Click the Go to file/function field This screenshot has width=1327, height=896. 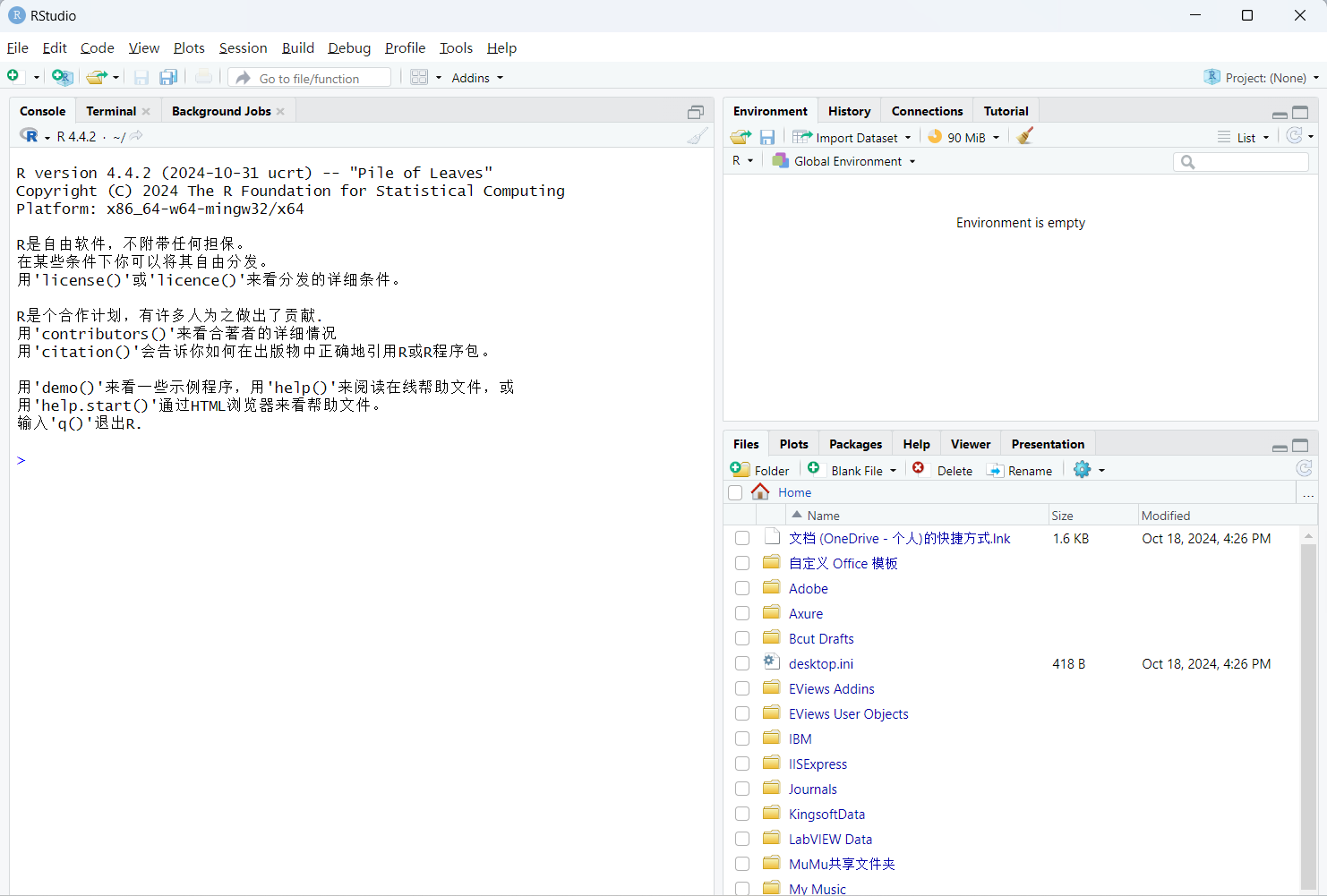310,78
